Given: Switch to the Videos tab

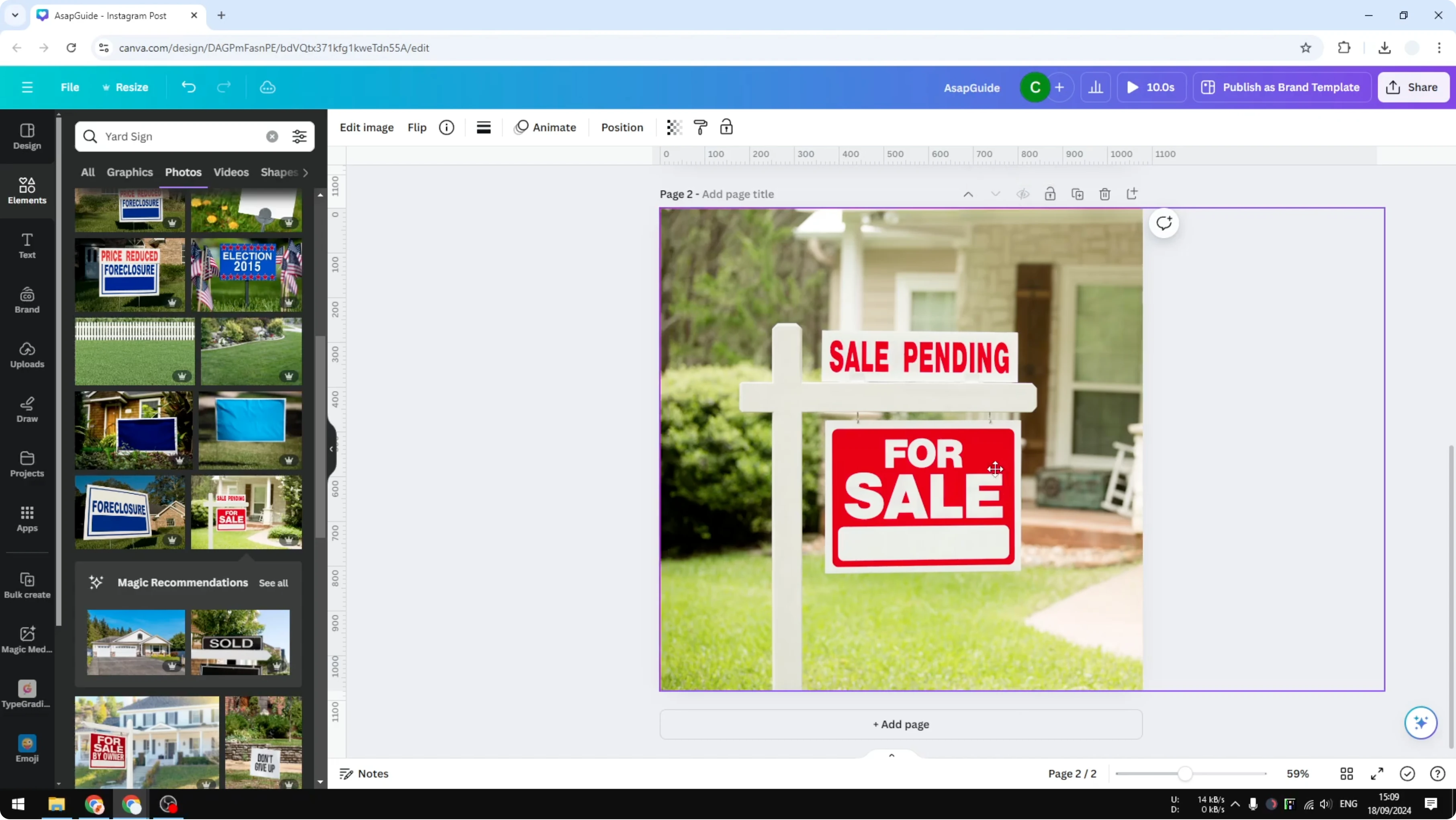Looking at the screenshot, I should tap(231, 172).
